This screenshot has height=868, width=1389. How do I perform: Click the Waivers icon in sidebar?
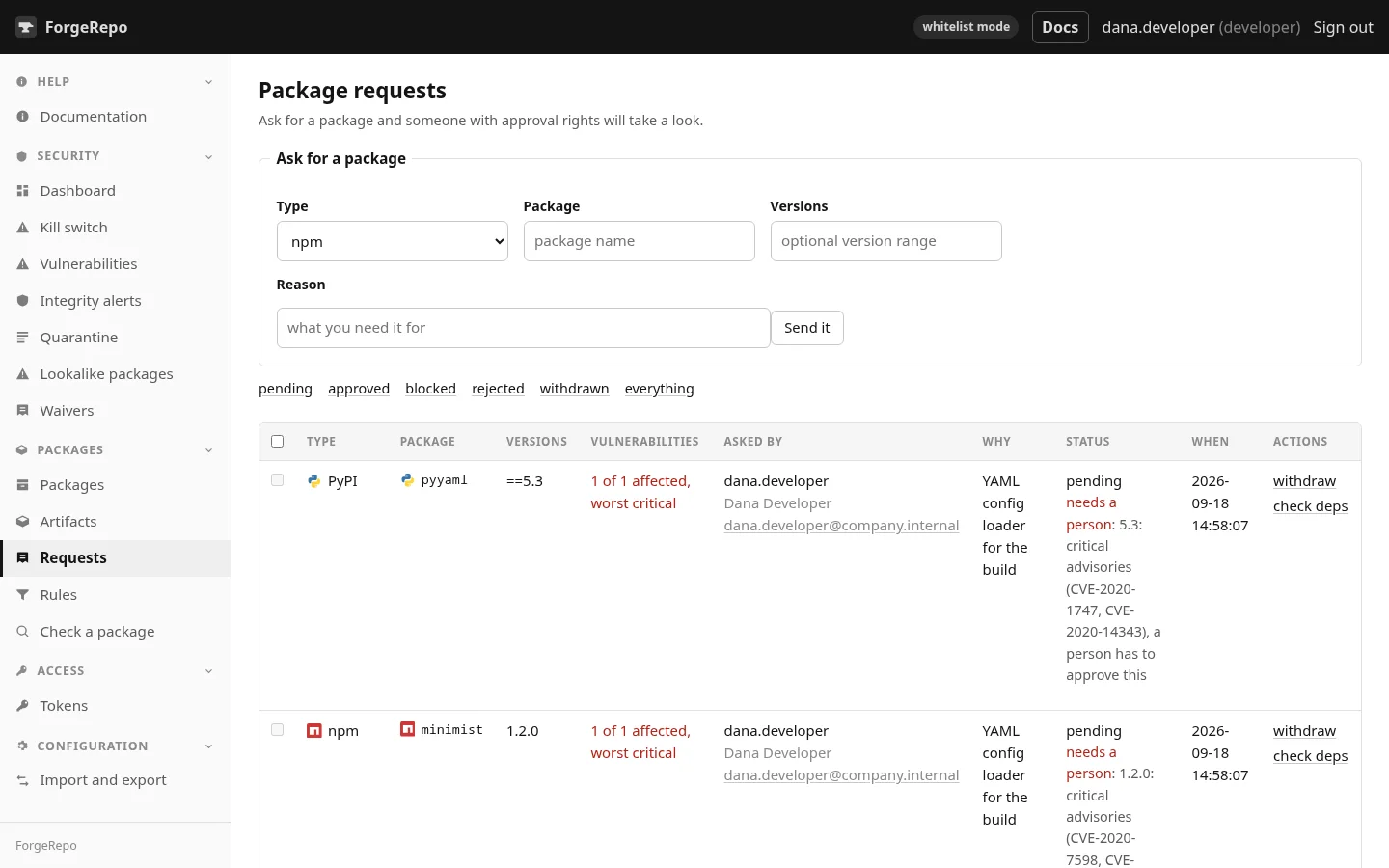[22, 411]
